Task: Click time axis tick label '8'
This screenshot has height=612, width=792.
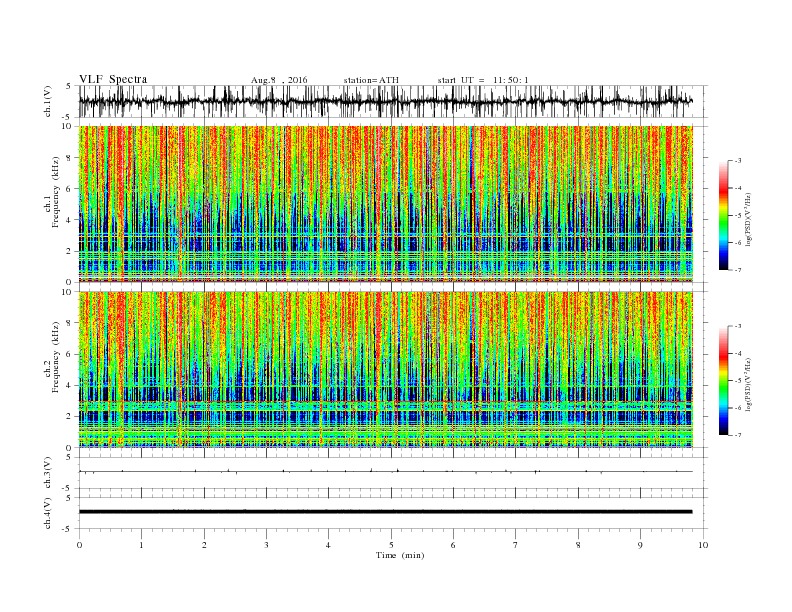Action: pos(578,545)
